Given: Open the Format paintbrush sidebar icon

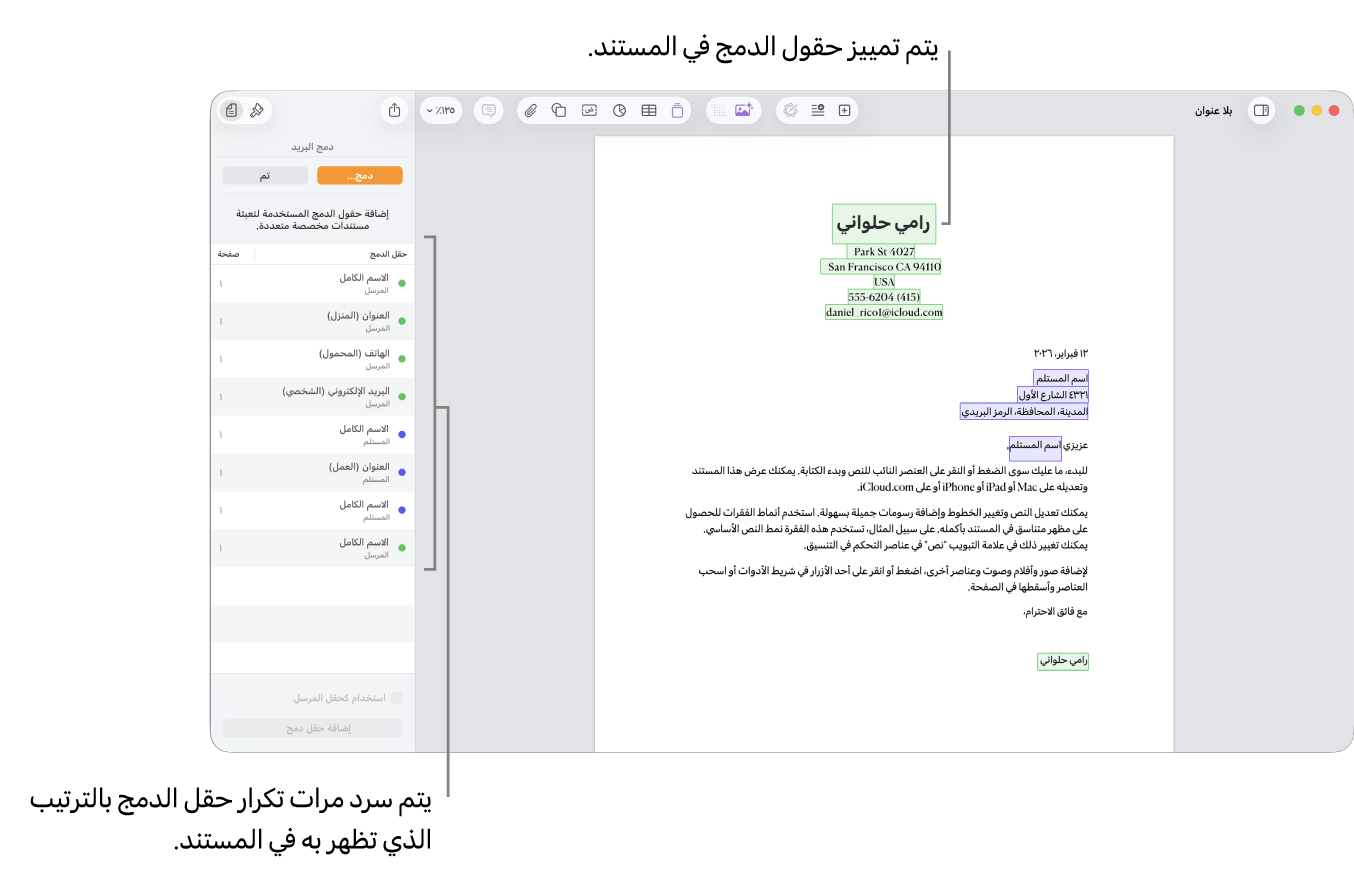Looking at the screenshot, I should 257,110.
